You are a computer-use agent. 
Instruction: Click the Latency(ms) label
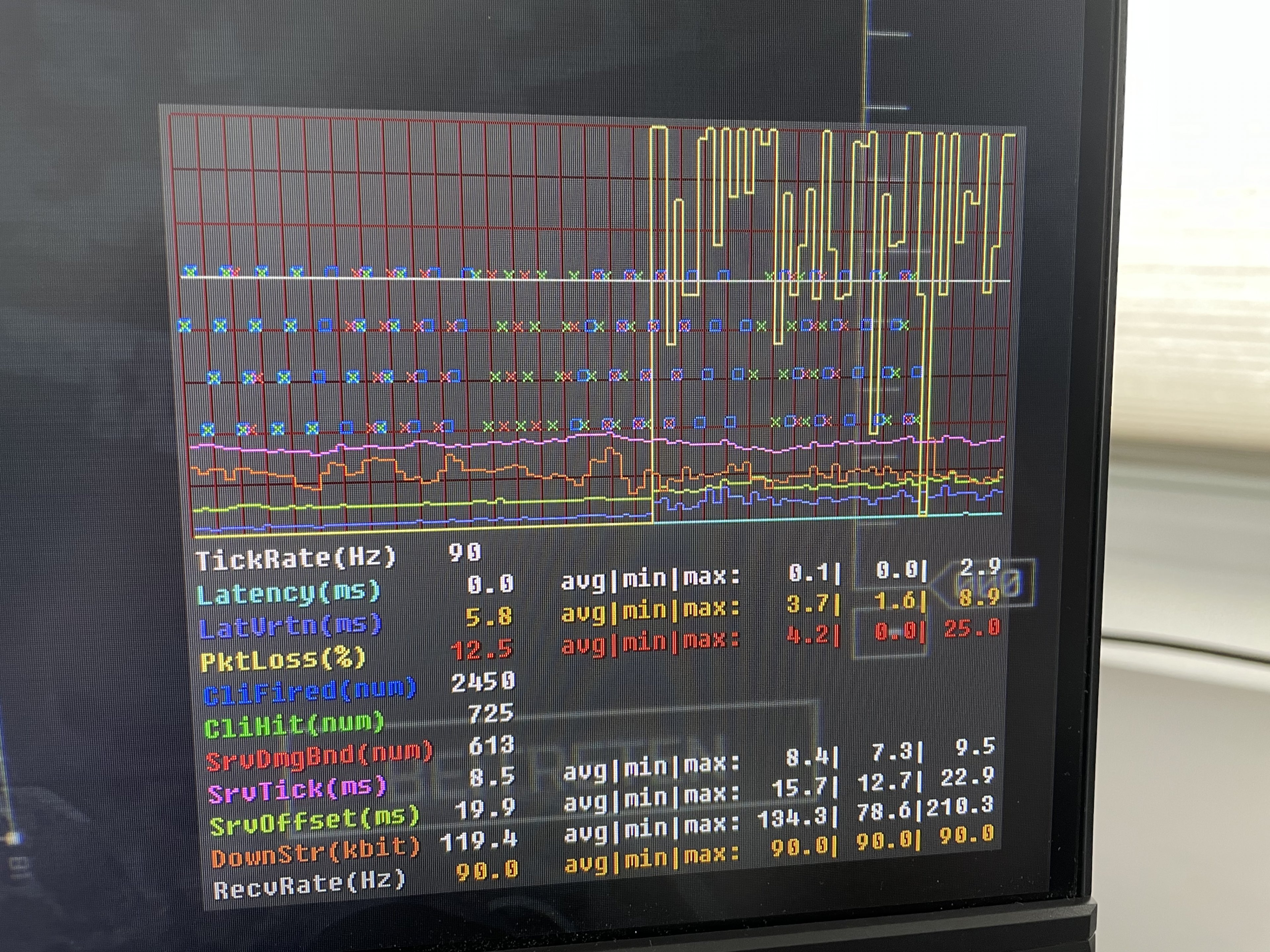289,593
